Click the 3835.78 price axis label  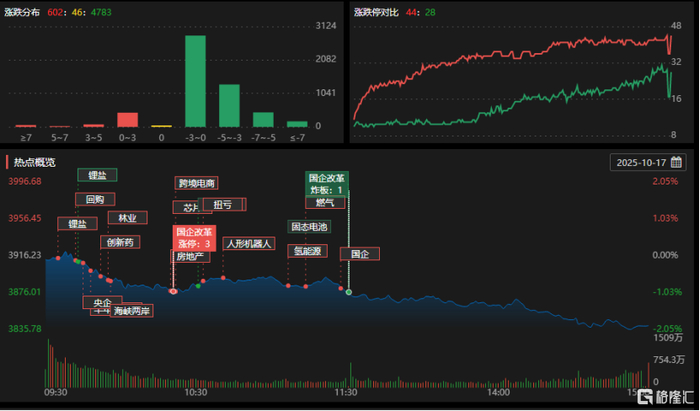pos(25,328)
